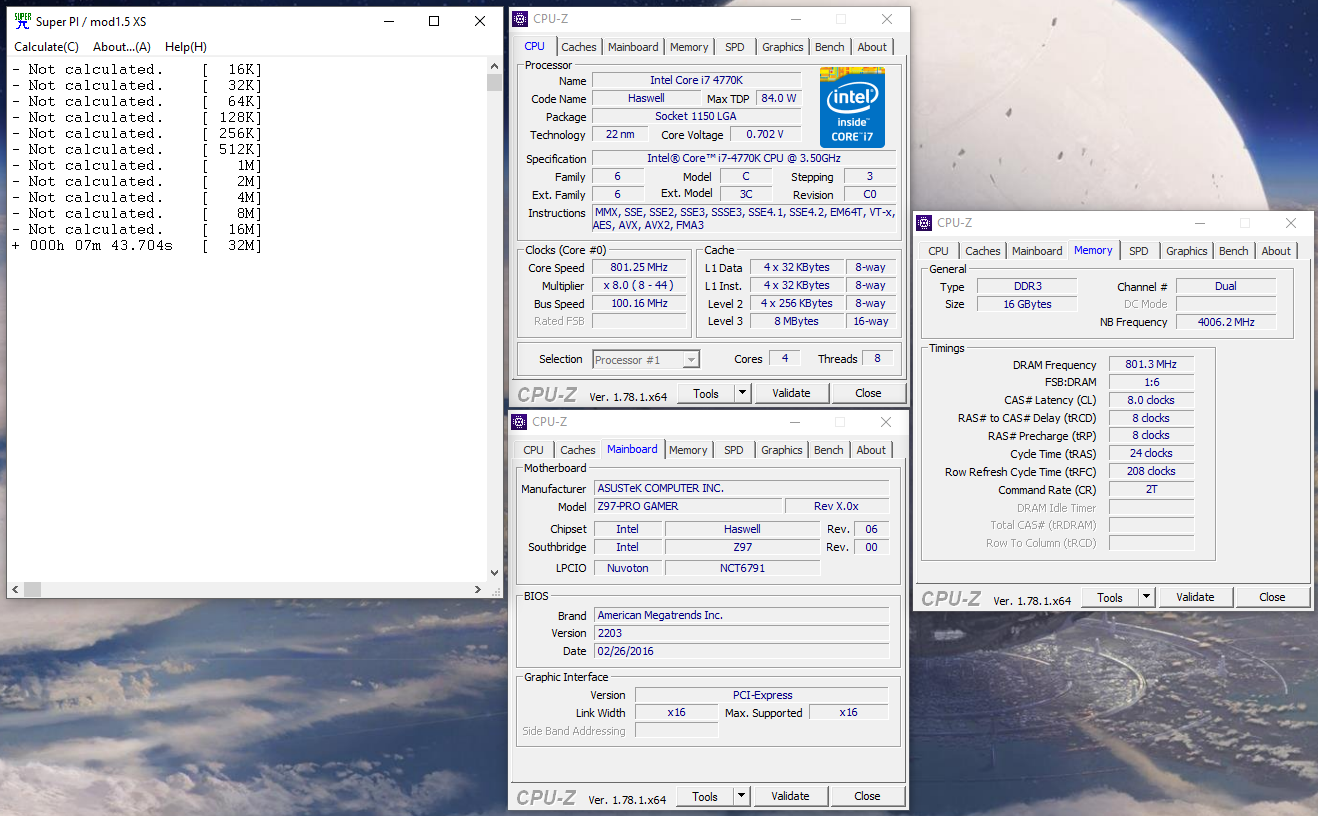Screen dimensions: 1318x816
Task: Click the Super PI scrollbar up arrow
Action: tap(494, 66)
